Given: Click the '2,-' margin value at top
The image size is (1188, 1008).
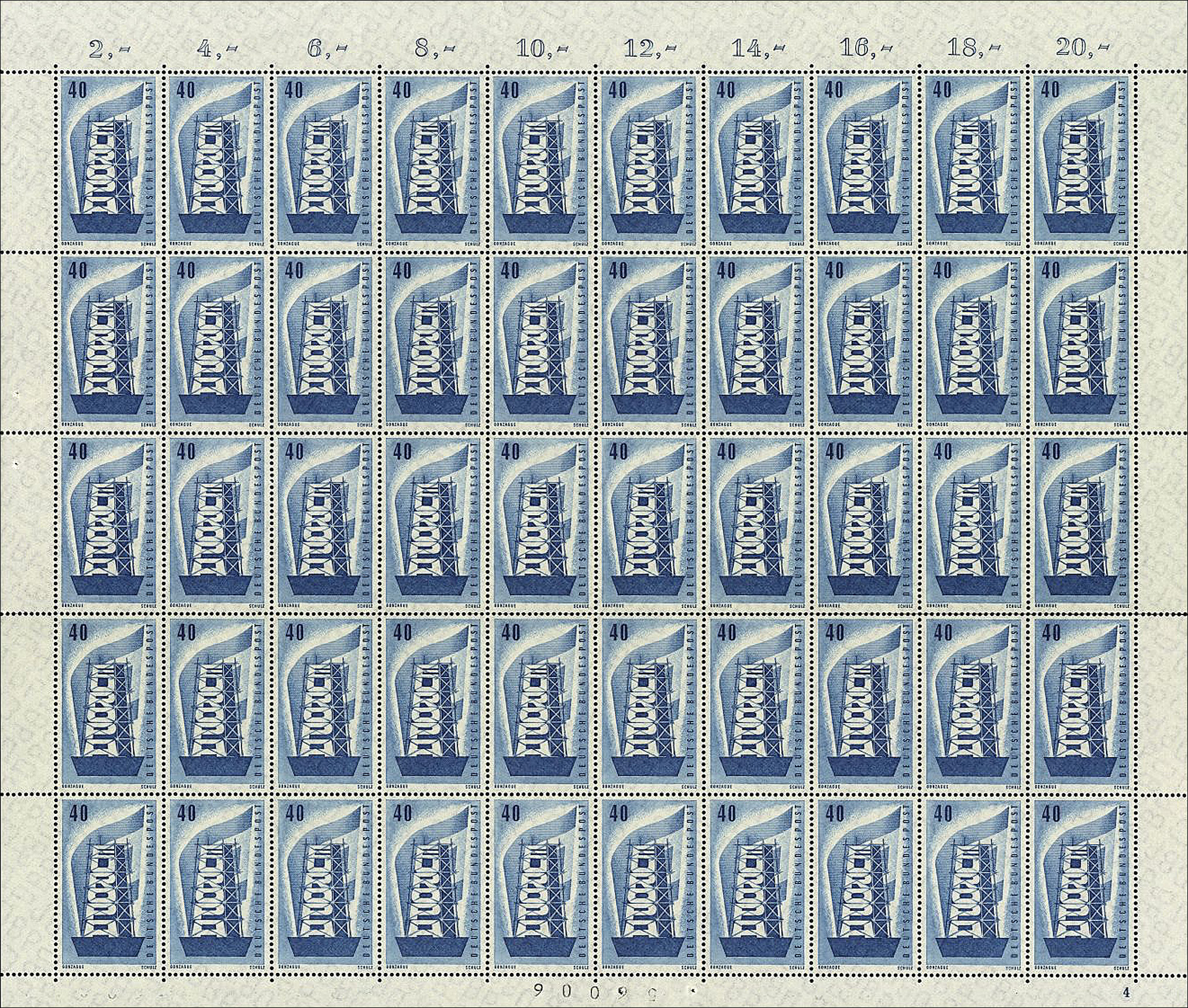Looking at the screenshot, I should (109, 49).
